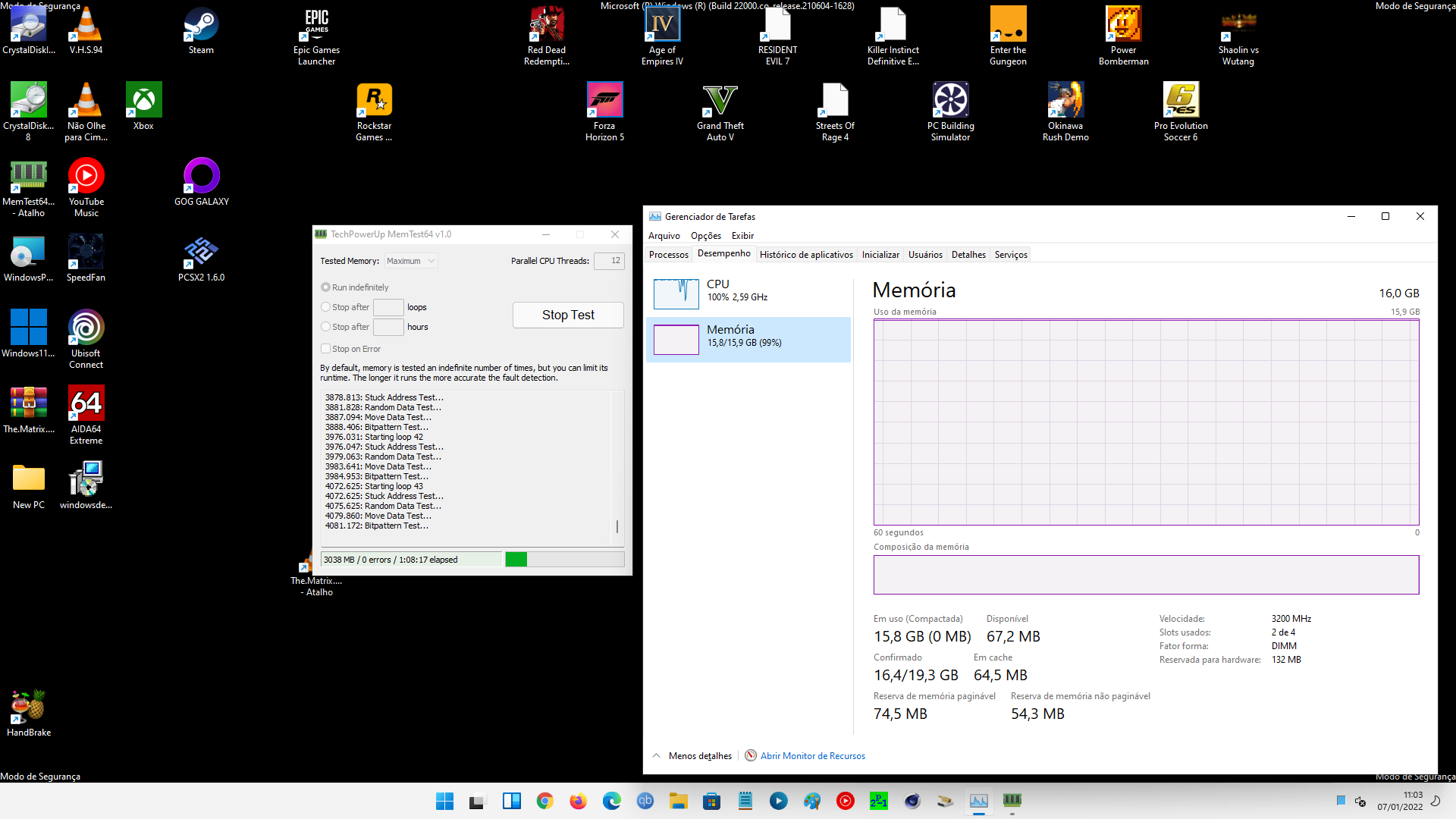Image resolution: width=1456 pixels, height=819 pixels.
Task: Open the Xbox desktop icon
Action: [x=143, y=106]
